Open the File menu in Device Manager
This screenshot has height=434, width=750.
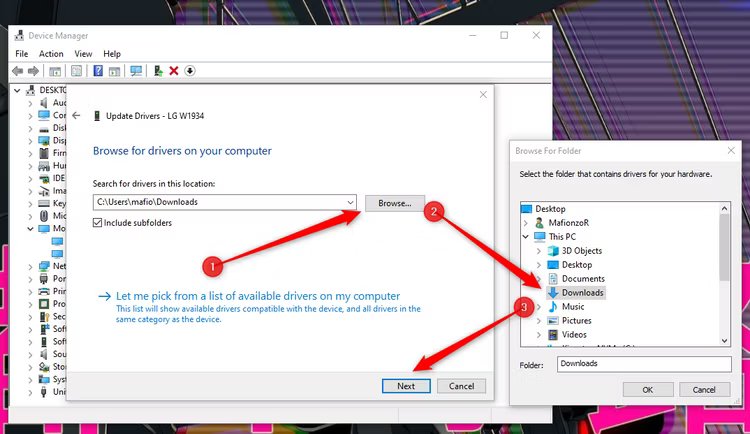pyautogui.click(x=22, y=54)
